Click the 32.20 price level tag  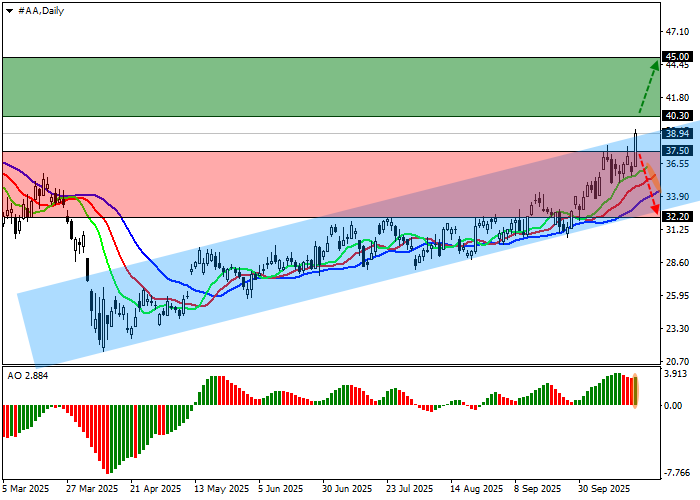click(678, 217)
